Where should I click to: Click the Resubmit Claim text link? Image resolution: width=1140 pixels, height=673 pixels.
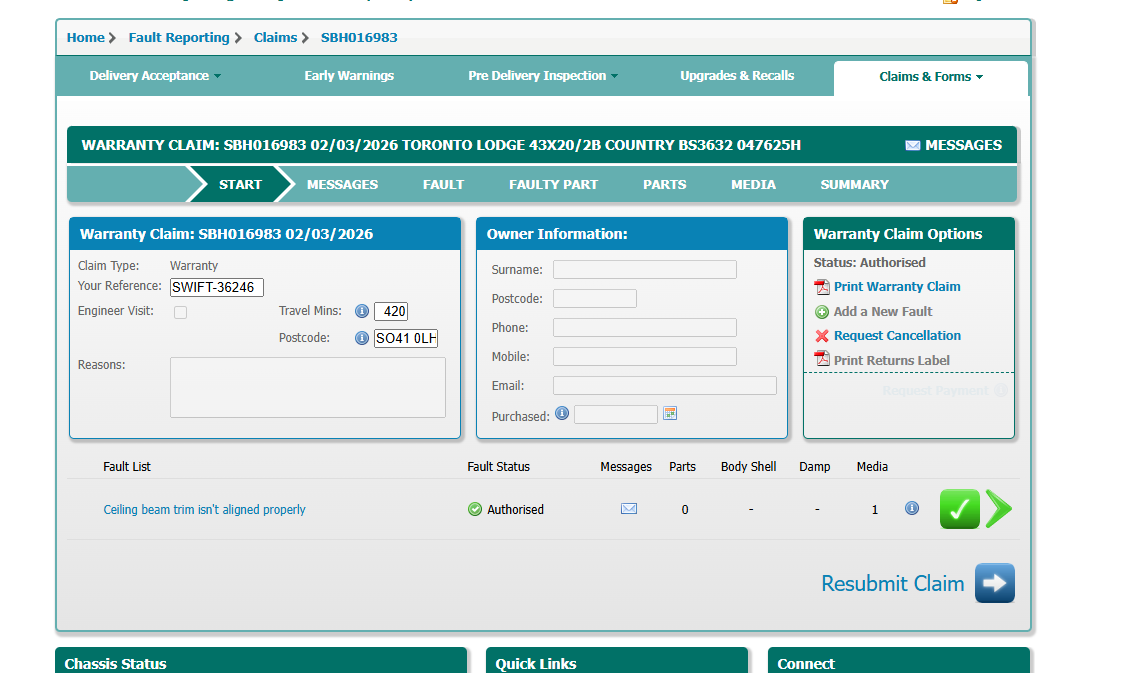[892, 584]
